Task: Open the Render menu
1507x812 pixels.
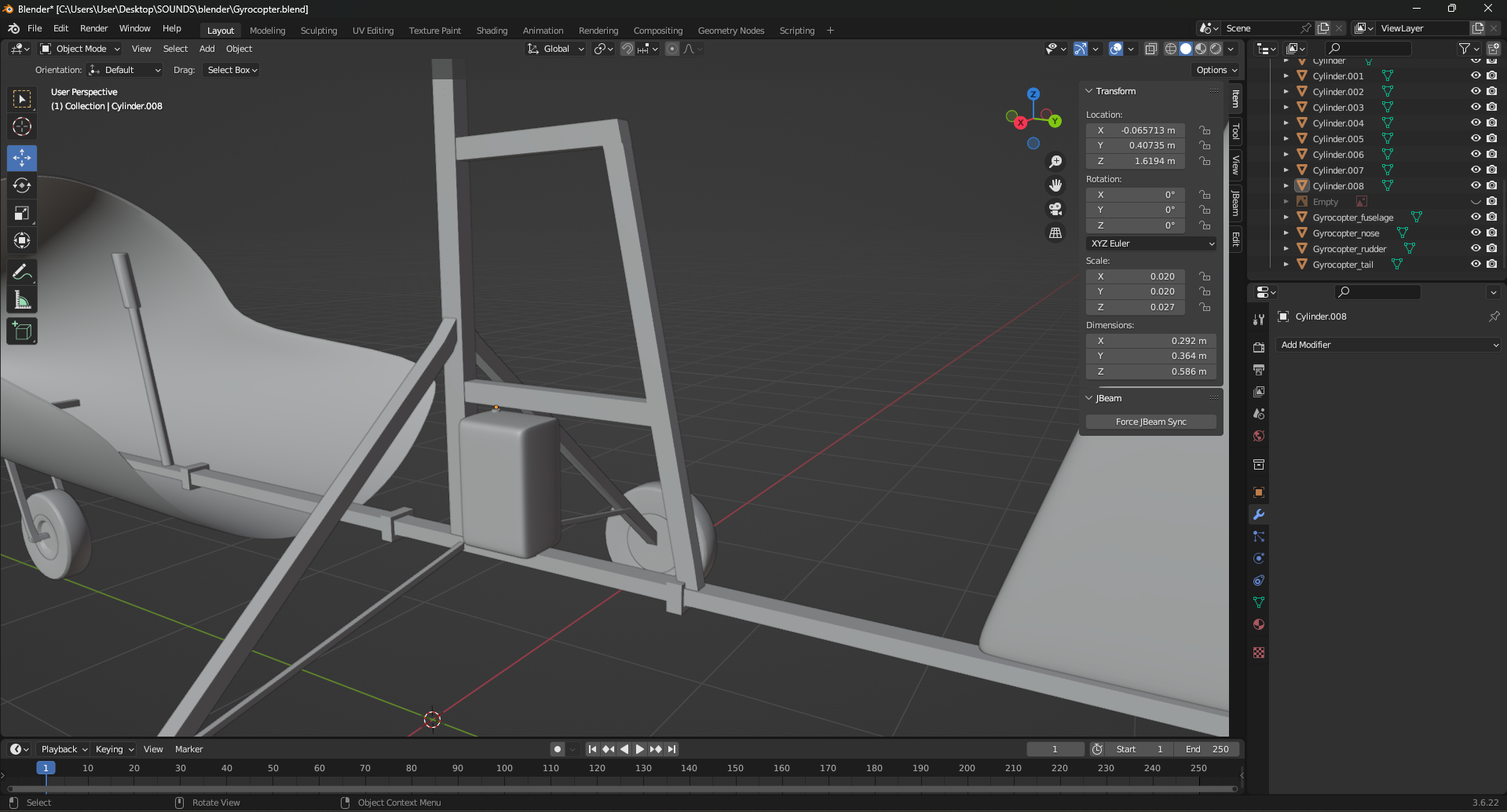Action: (x=93, y=28)
